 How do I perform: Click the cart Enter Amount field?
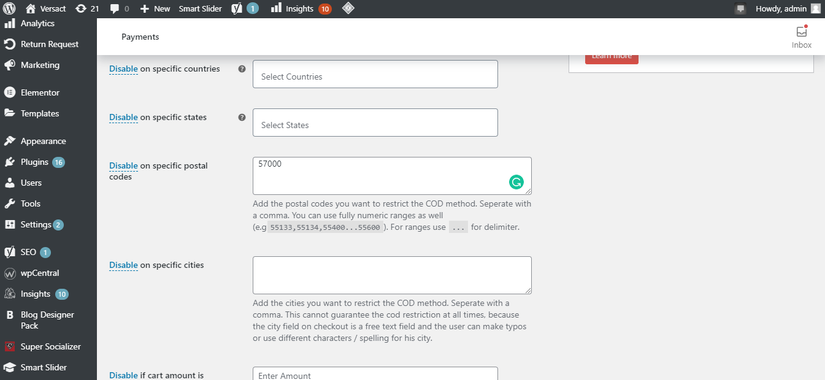[375, 374]
